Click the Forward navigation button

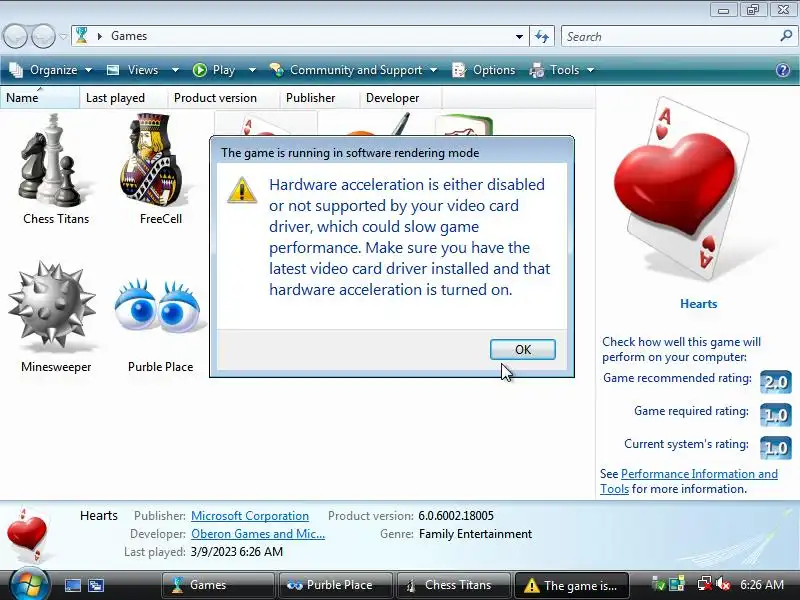pyautogui.click(x=43, y=37)
